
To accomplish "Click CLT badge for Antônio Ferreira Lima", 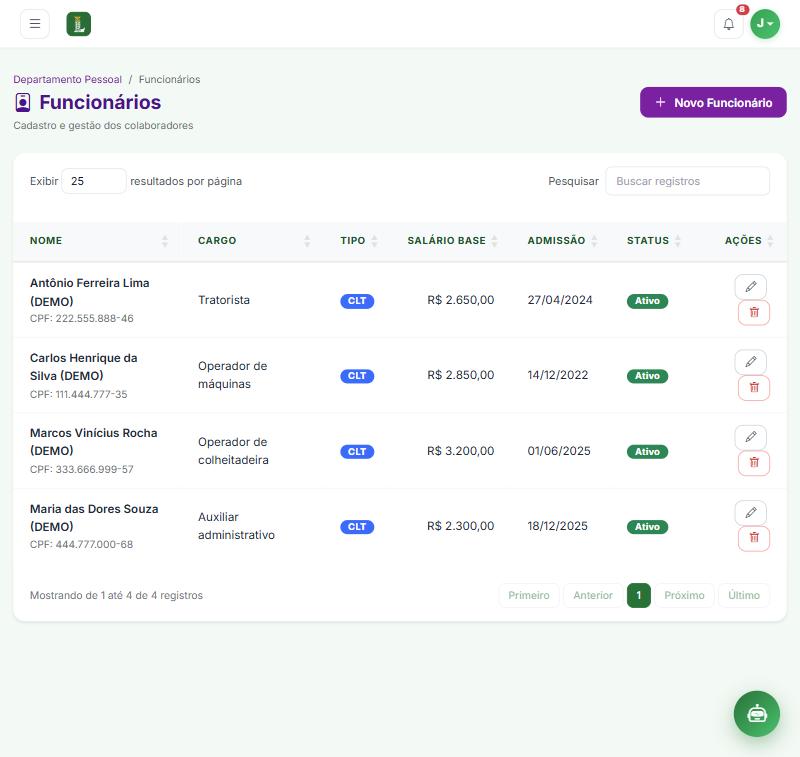I will [x=357, y=301].
